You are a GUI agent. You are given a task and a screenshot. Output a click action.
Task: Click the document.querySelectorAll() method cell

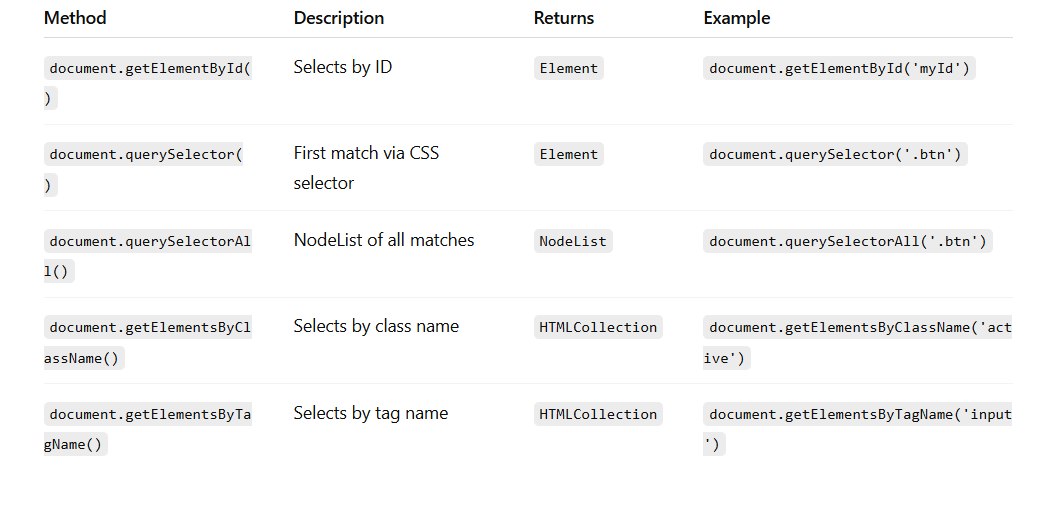tap(148, 256)
